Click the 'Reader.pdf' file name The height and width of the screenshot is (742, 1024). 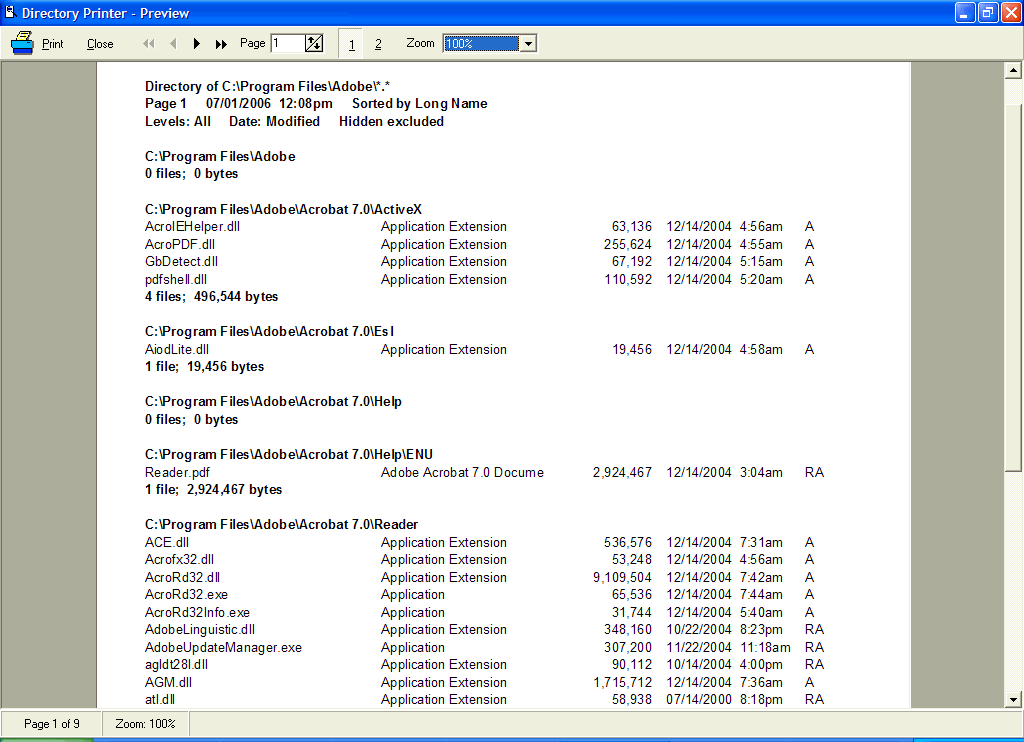[178, 472]
